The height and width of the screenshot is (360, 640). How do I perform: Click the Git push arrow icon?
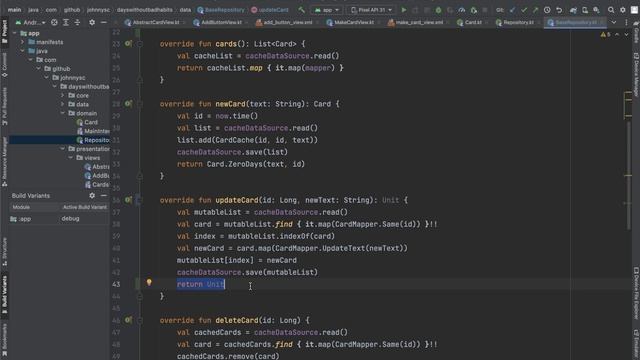(536, 10)
